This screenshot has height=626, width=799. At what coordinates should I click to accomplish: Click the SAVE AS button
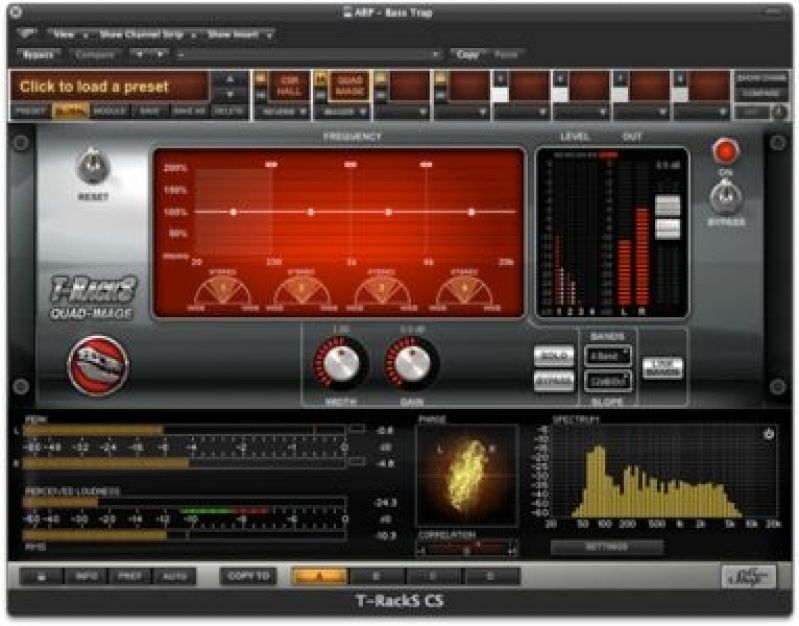(189, 111)
